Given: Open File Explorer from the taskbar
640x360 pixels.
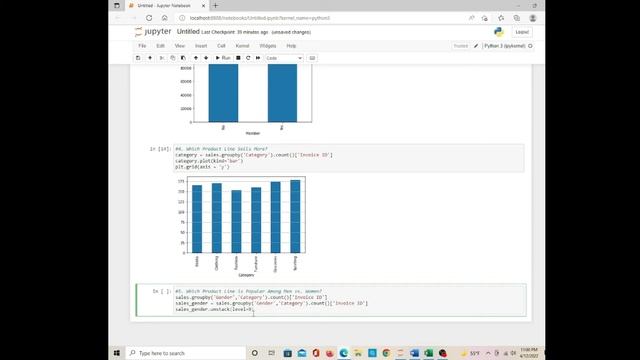Looking at the screenshot, I should tap(358, 353).
